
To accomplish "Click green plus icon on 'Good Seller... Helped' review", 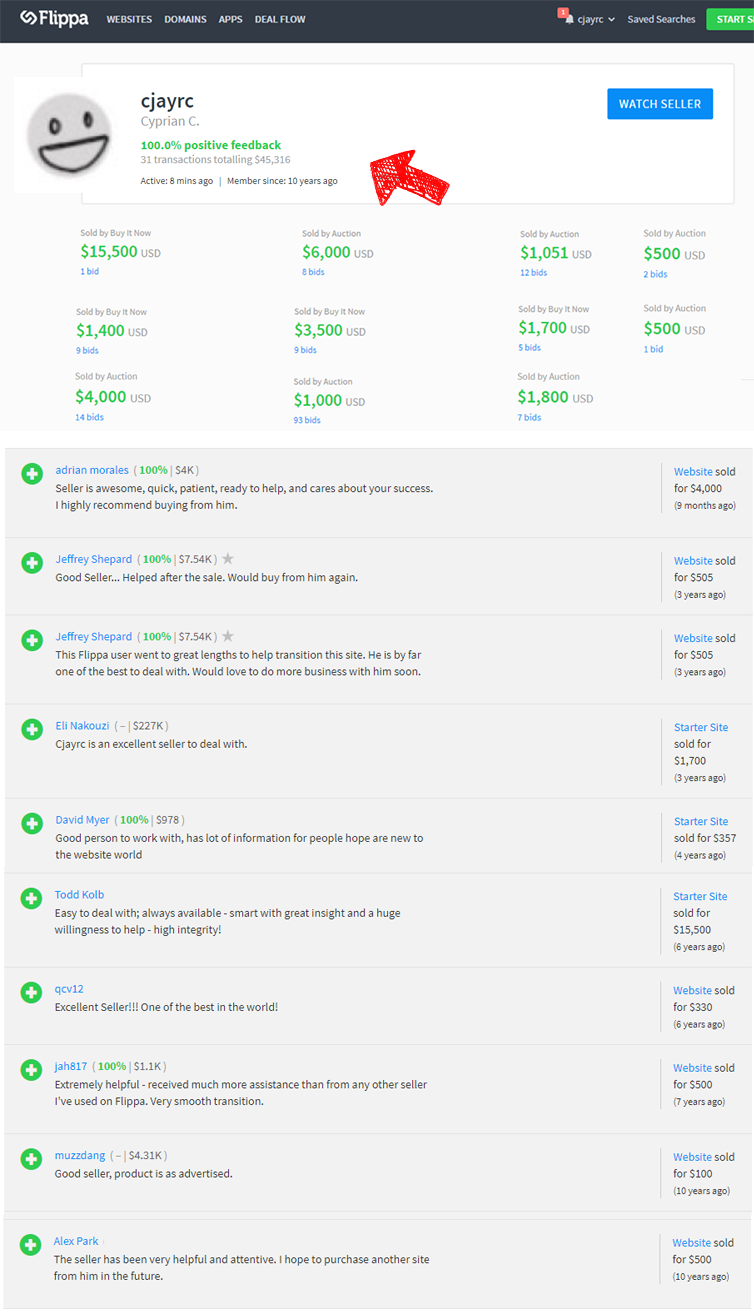I will pyautogui.click(x=32, y=563).
